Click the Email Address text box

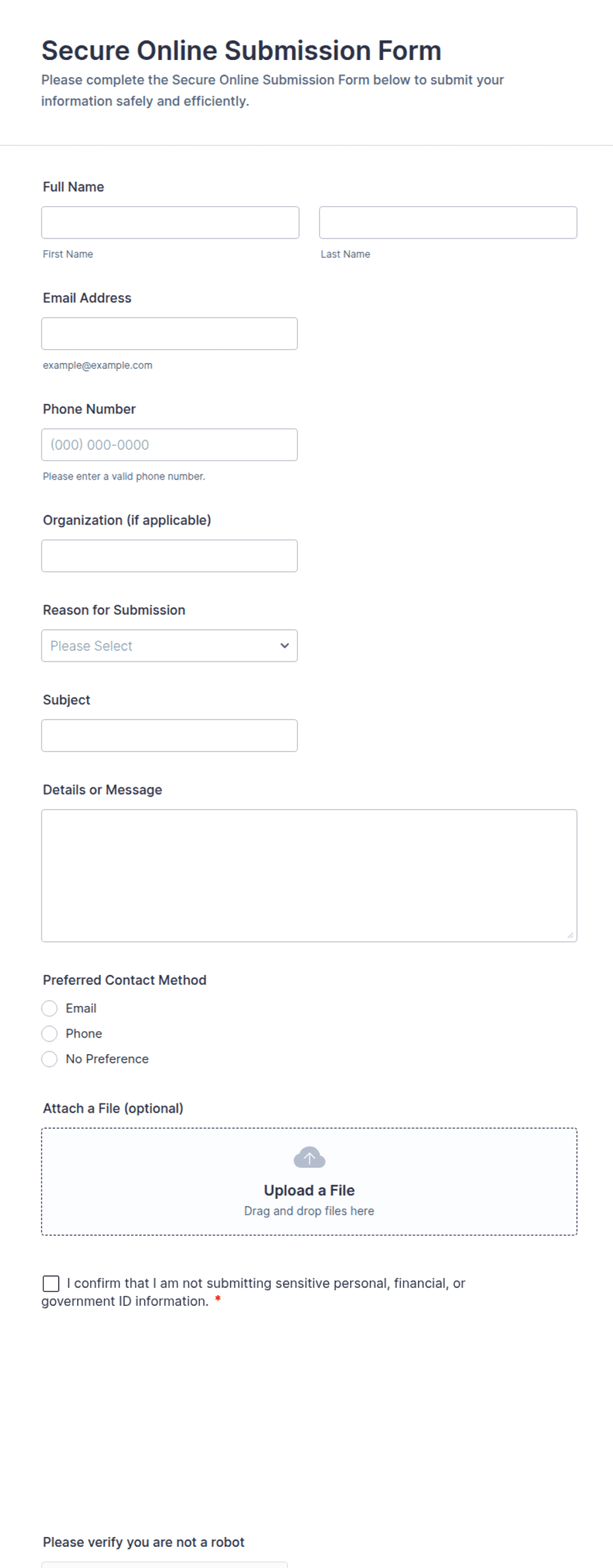tap(169, 334)
